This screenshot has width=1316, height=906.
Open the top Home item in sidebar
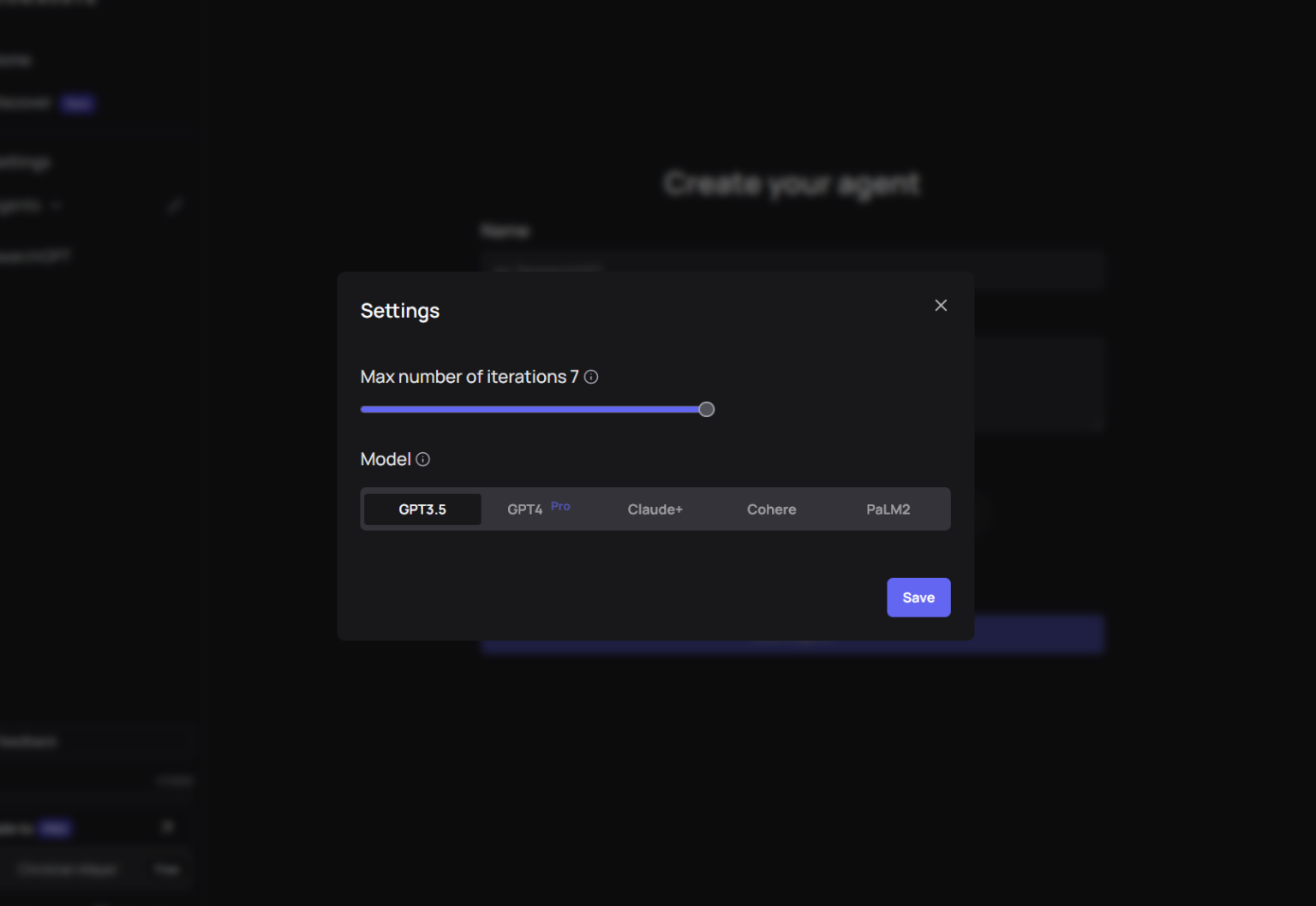[x=14, y=59]
